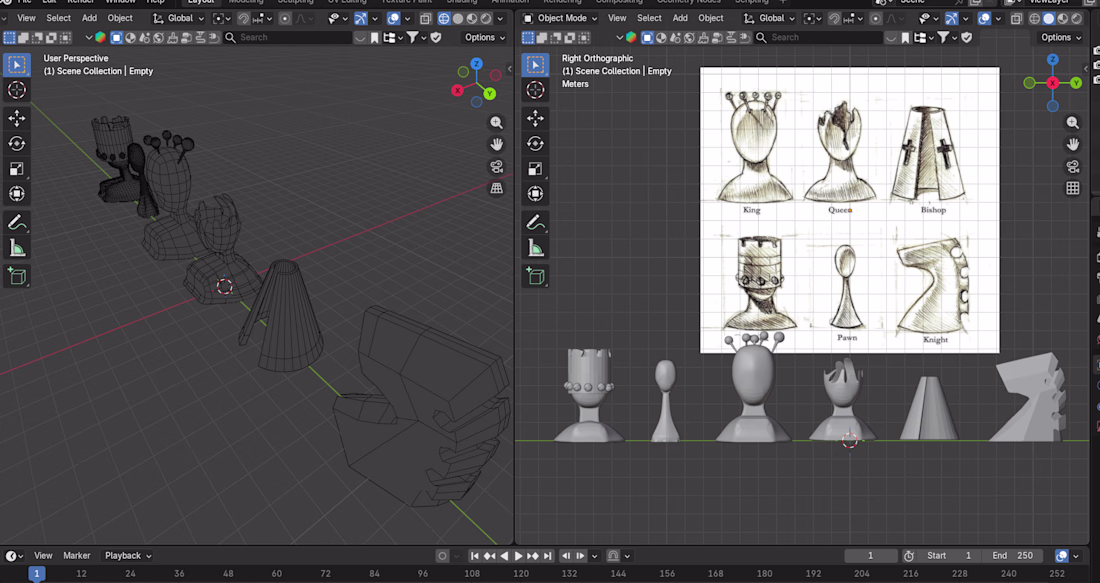
Task: Select the Transform tool in left viewport
Action: coord(17,194)
